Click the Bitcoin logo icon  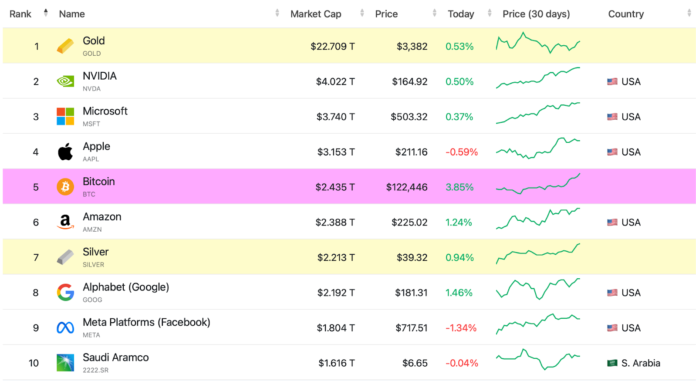point(65,187)
